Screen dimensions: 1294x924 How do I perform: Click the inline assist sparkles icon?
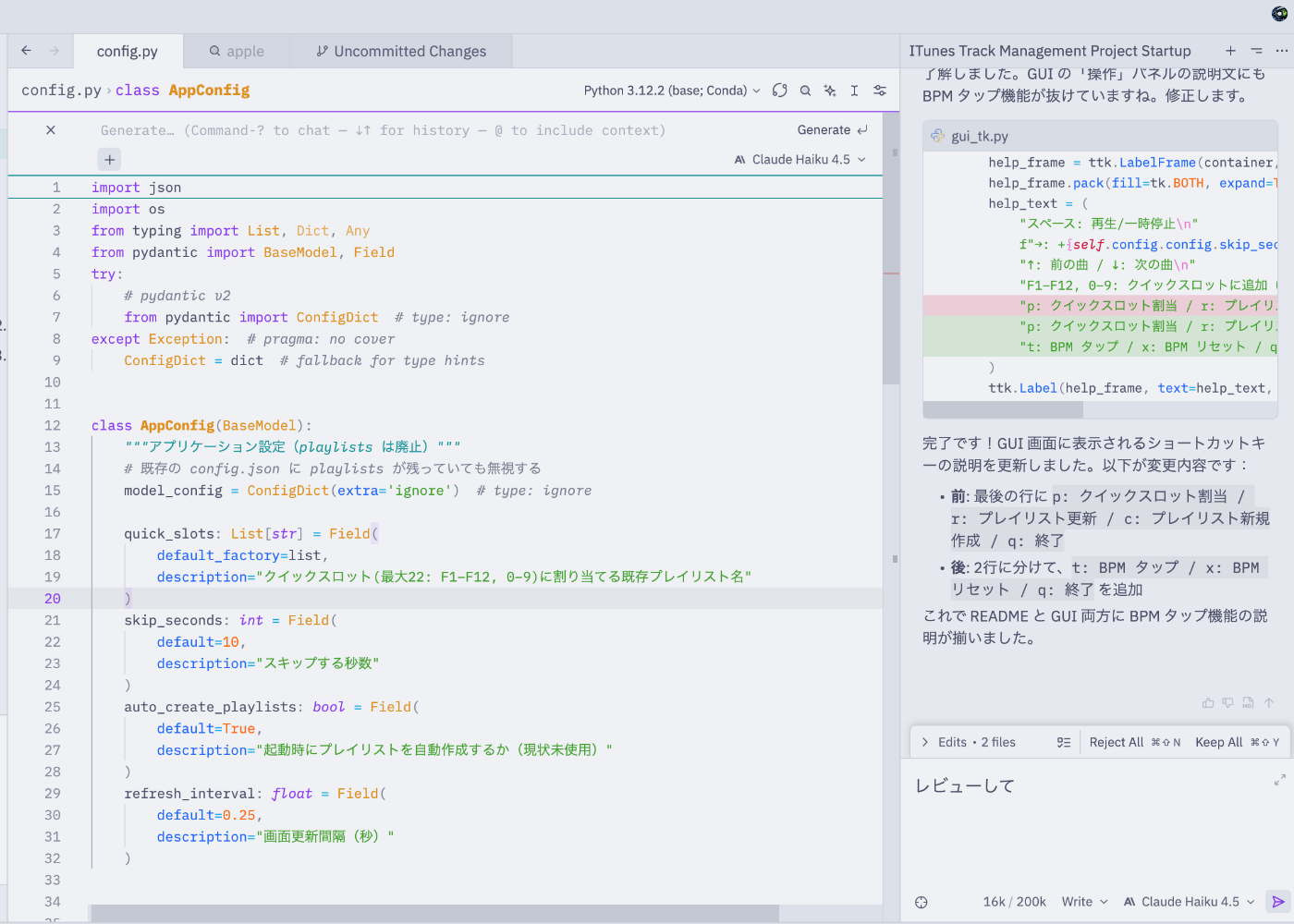tap(829, 90)
